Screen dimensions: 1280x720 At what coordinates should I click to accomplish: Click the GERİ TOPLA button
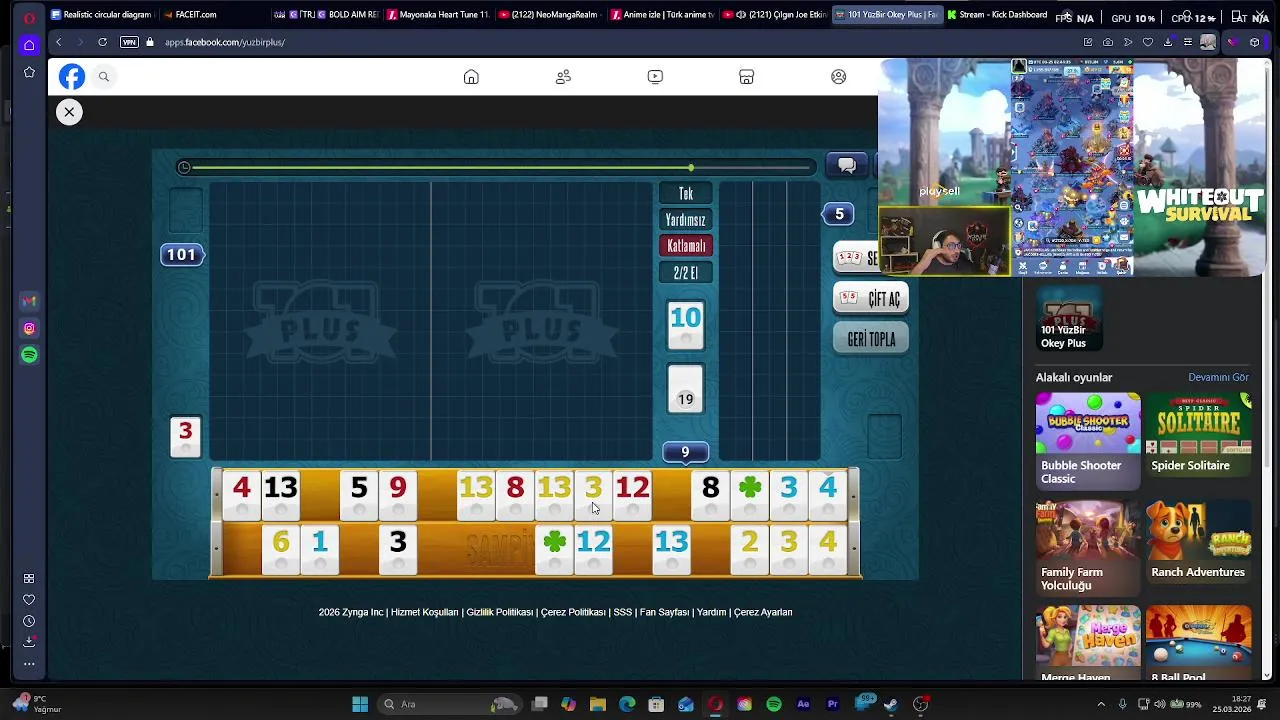[x=870, y=339]
